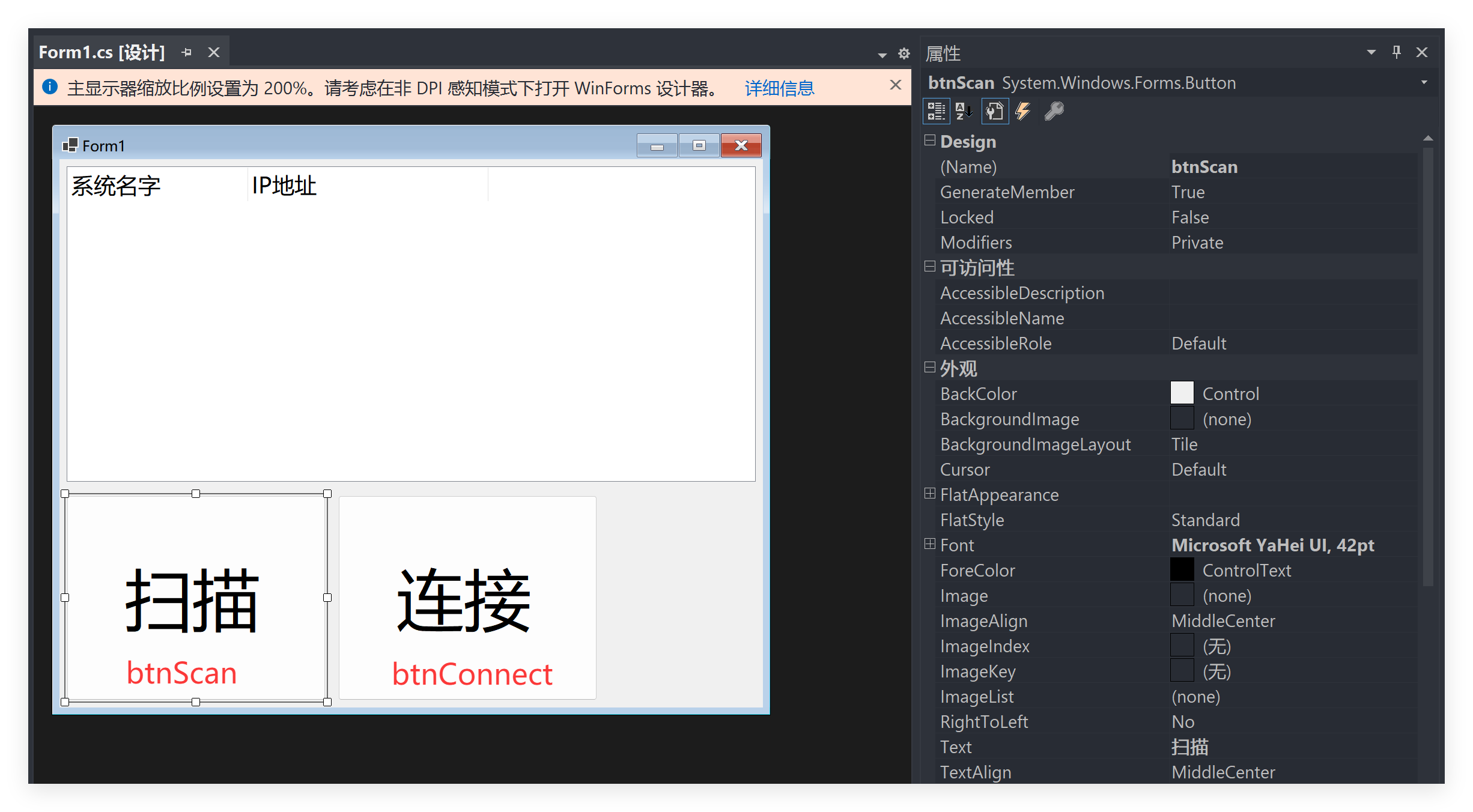
Task: Expand the FlatAppearance property
Action: (930, 494)
